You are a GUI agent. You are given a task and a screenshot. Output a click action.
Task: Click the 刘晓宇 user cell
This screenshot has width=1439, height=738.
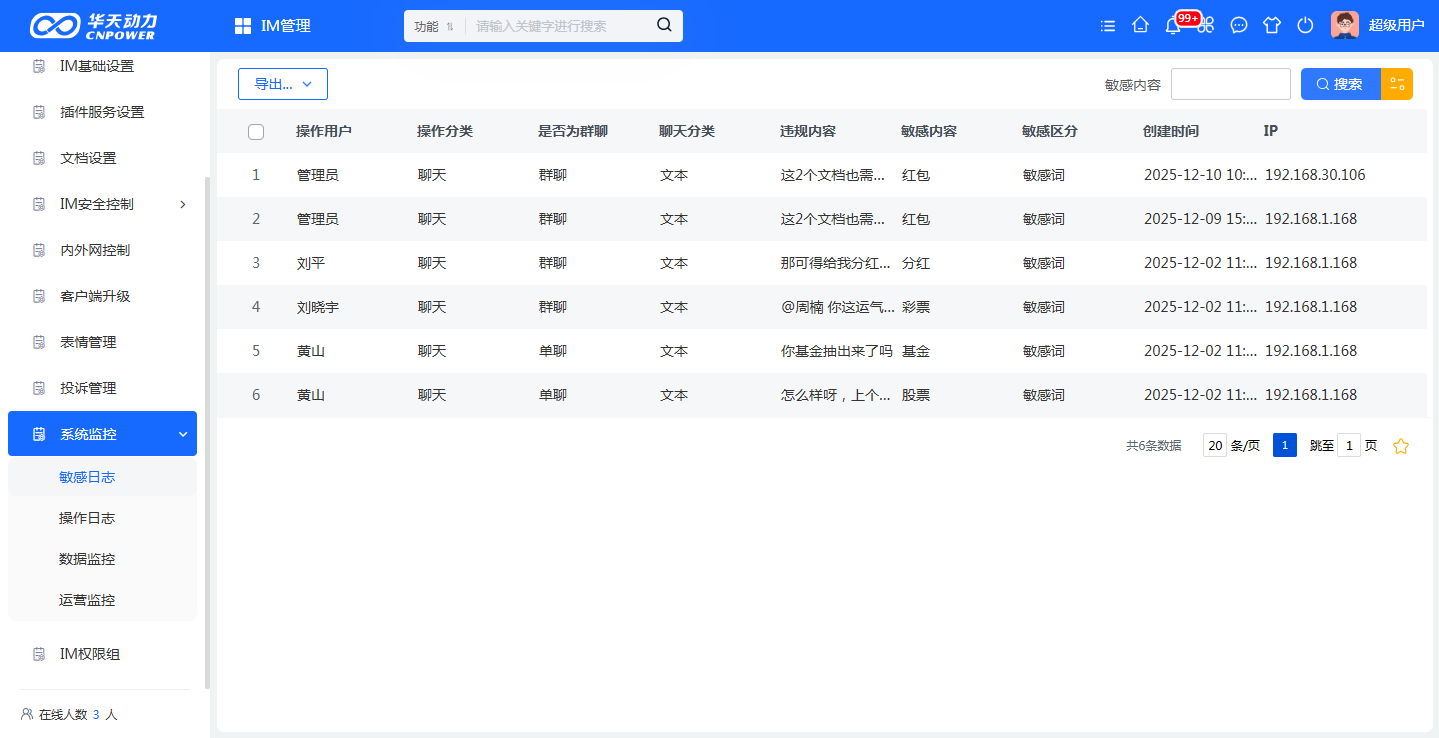pos(318,307)
